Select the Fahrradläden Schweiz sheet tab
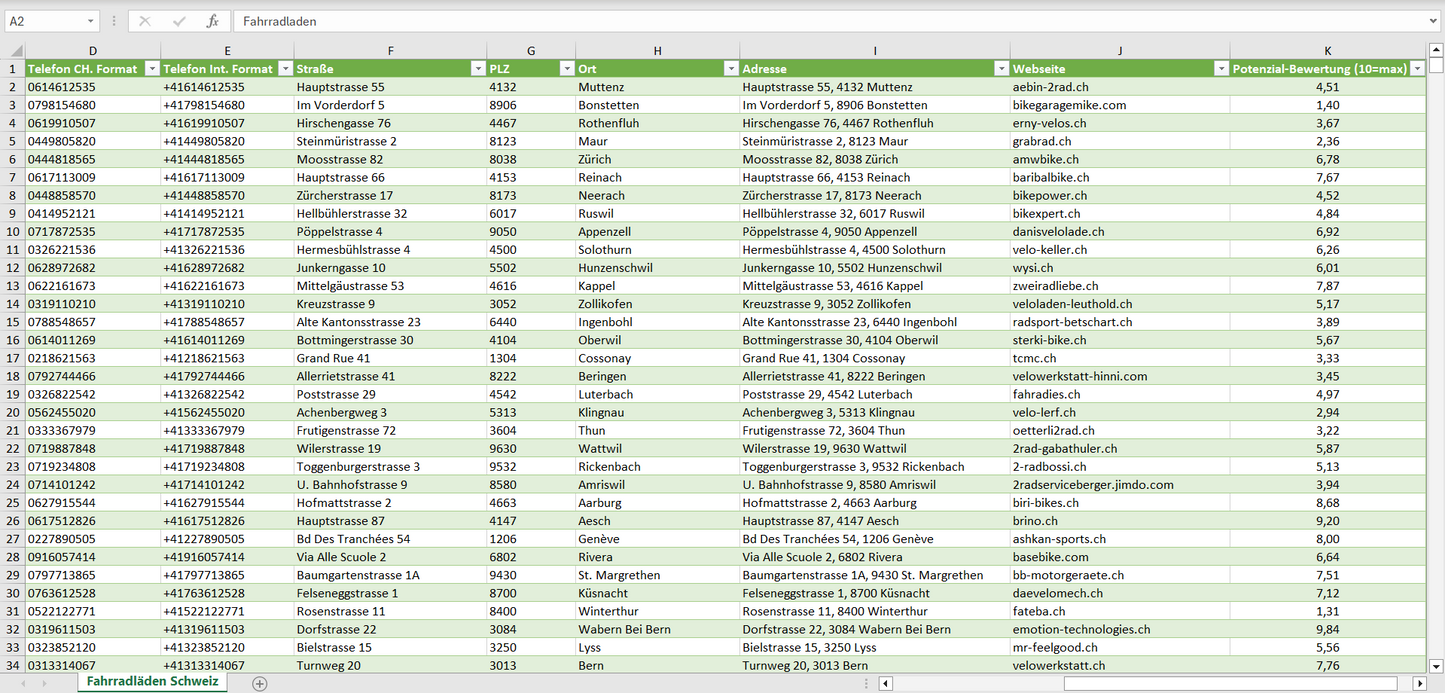 tap(152, 682)
